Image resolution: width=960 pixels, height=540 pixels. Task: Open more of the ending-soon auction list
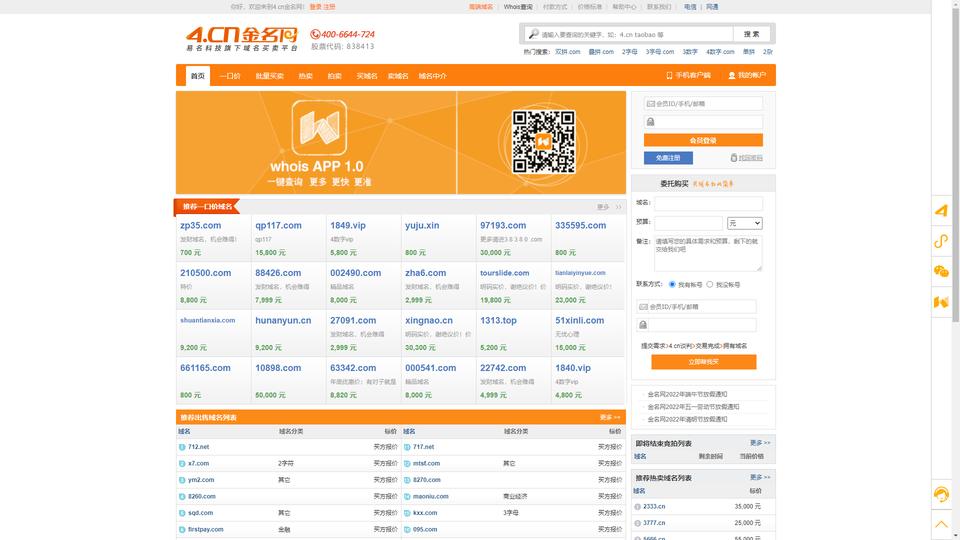(x=760, y=443)
